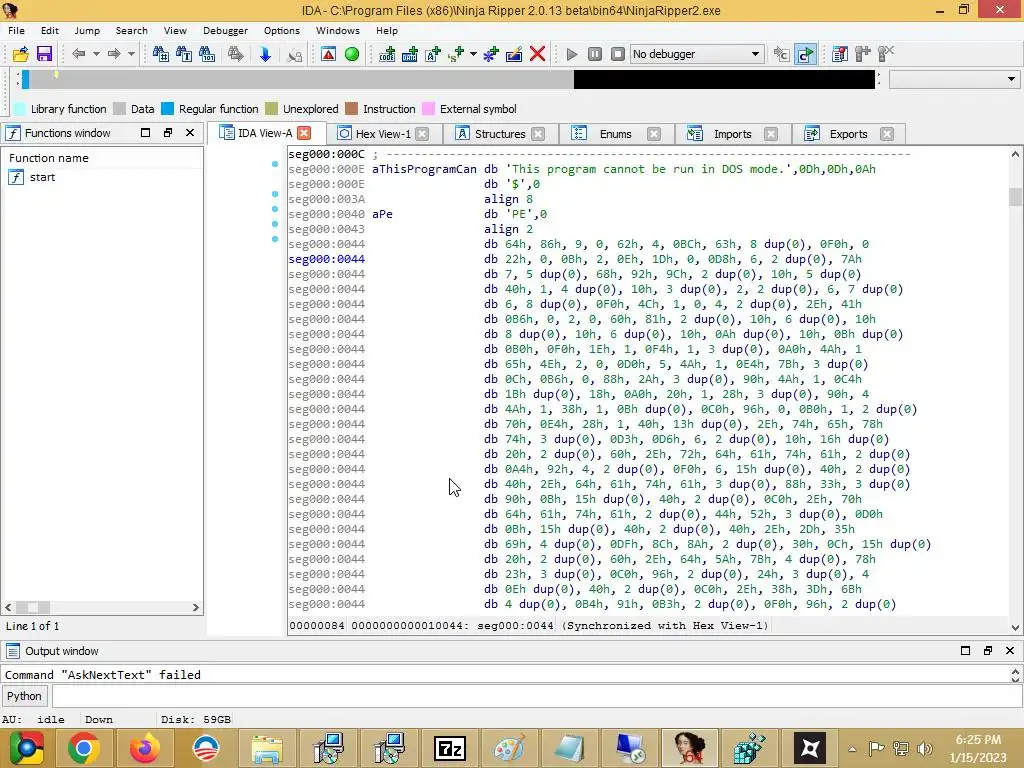Click the add watch plus icon
Viewport: 1024px width, 768px height.
pyautogui.click(x=863, y=54)
